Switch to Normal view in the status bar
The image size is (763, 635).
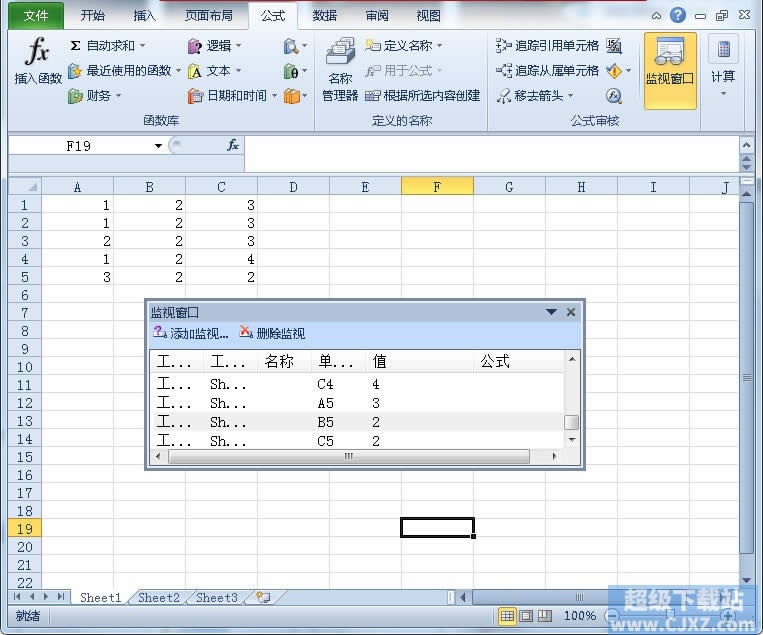click(507, 616)
